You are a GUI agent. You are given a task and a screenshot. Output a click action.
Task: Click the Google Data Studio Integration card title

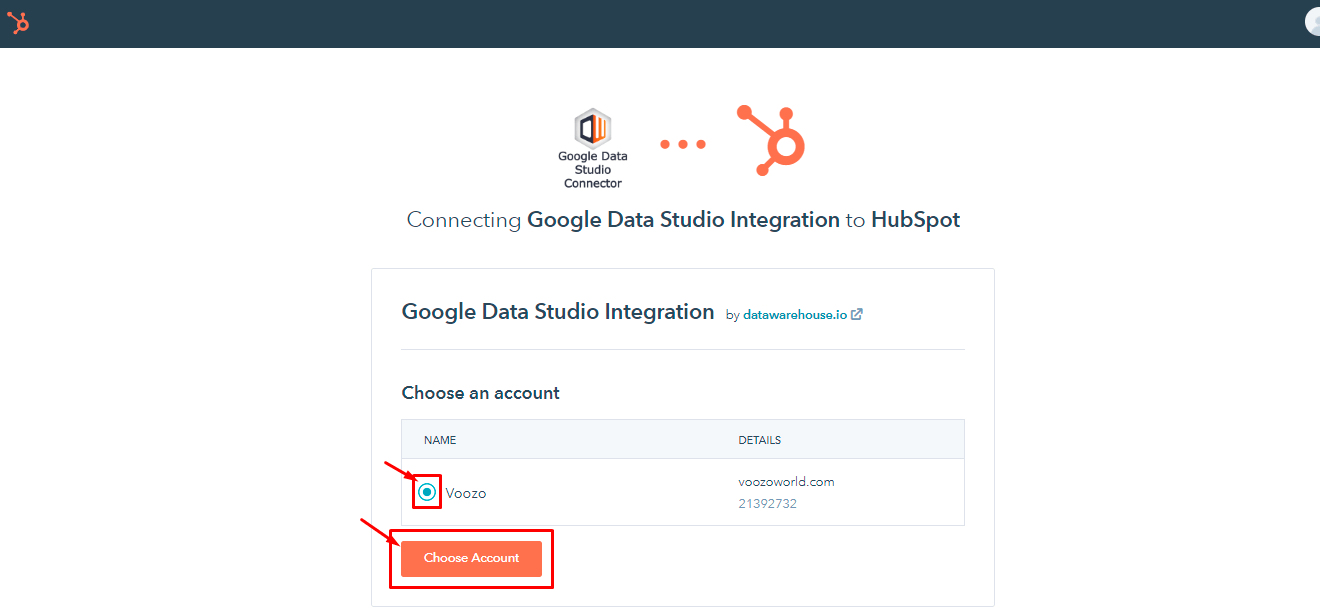(x=558, y=311)
